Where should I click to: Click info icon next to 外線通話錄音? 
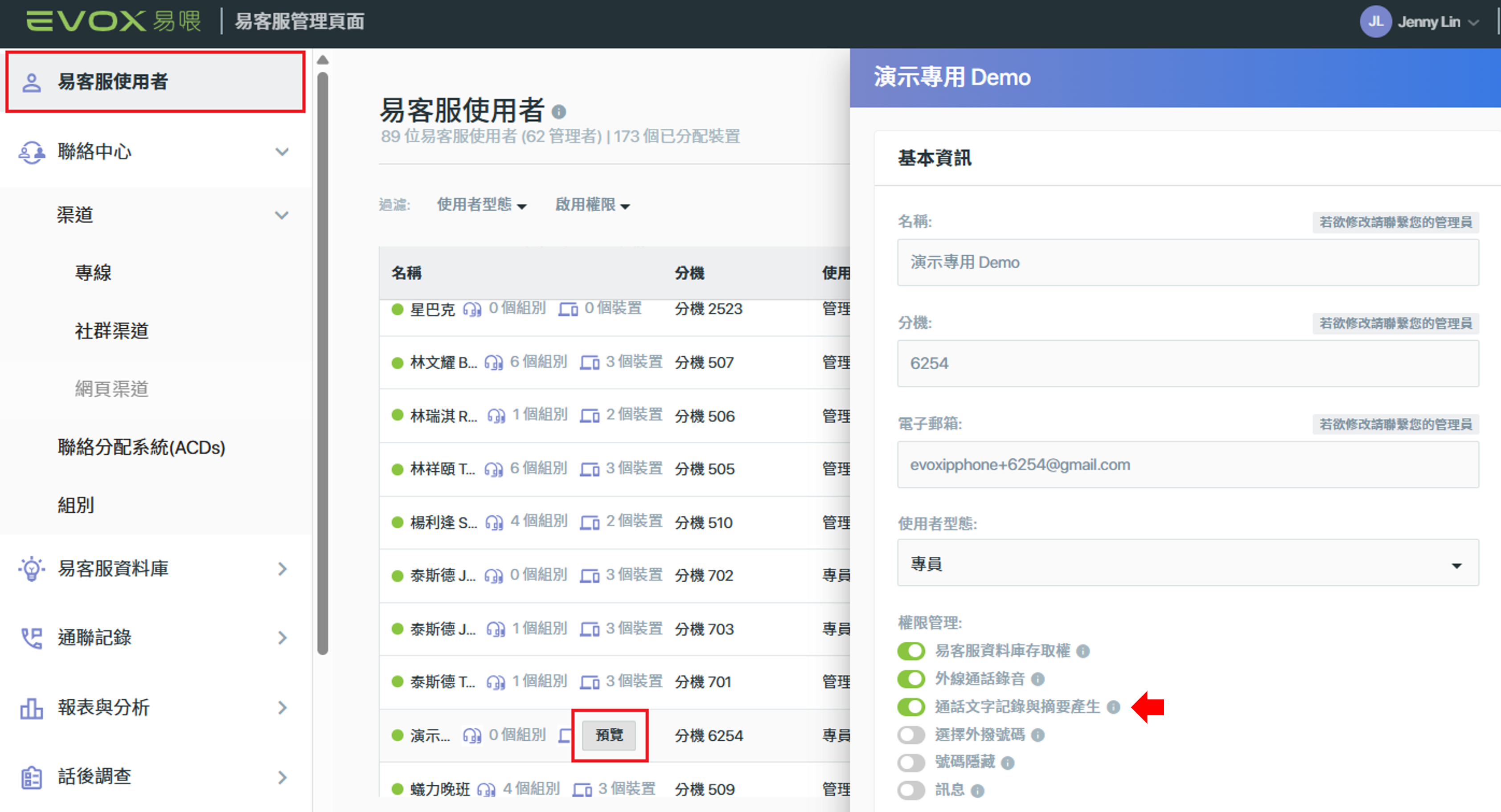coord(1038,679)
